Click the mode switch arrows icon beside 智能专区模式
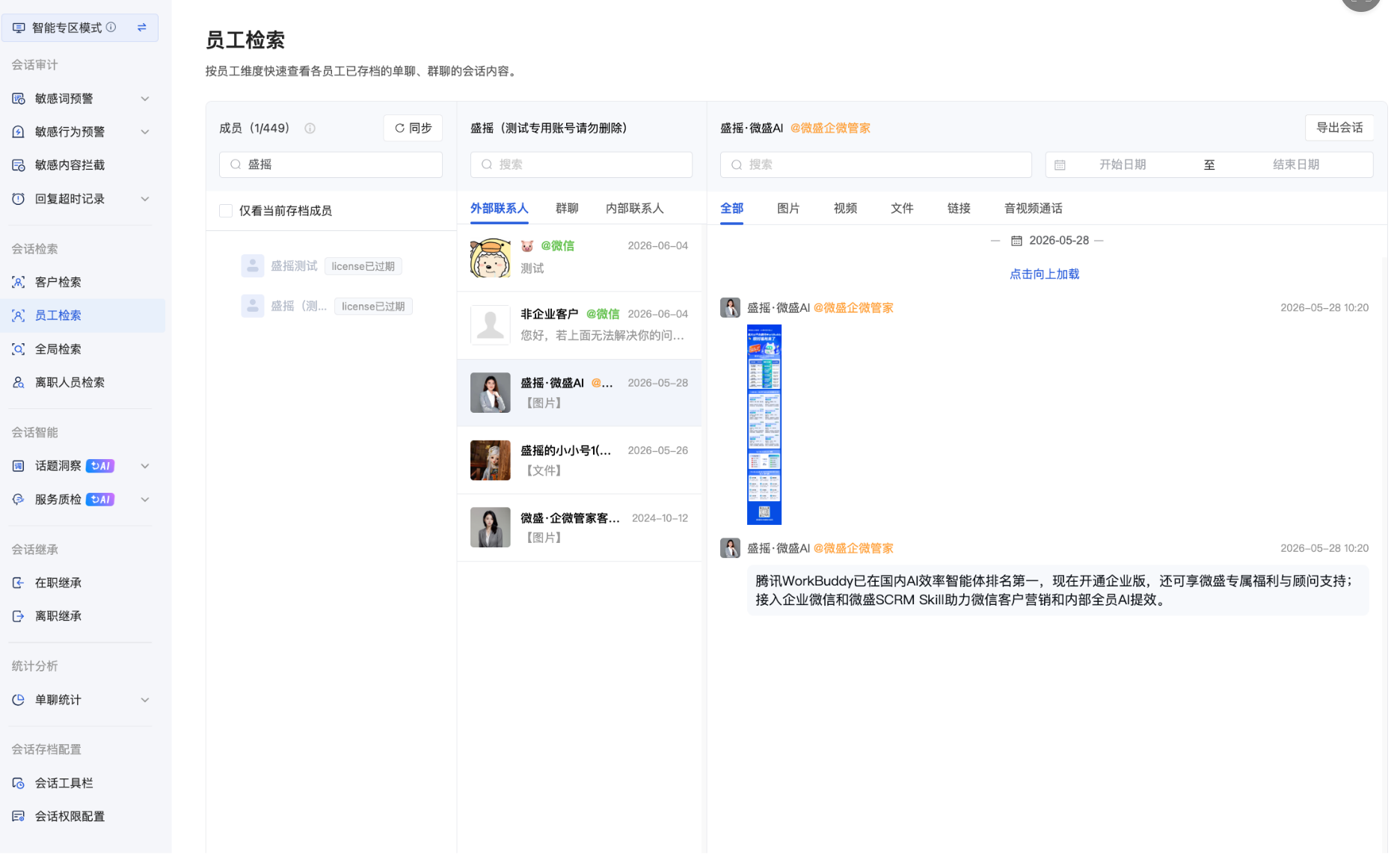This screenshot has width=1400, height=854. 141,28
